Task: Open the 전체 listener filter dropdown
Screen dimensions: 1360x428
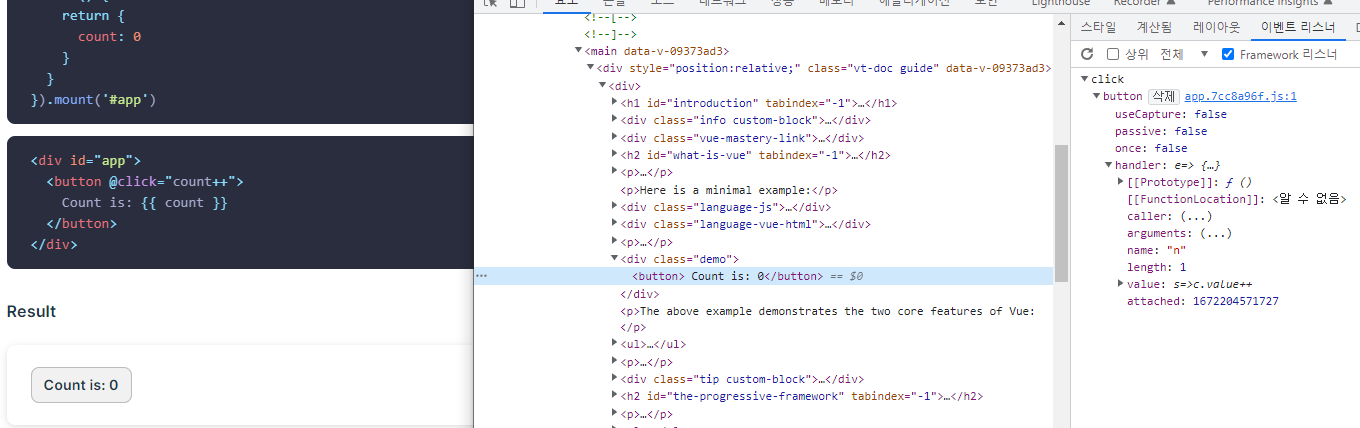Action: (1185, 54)
